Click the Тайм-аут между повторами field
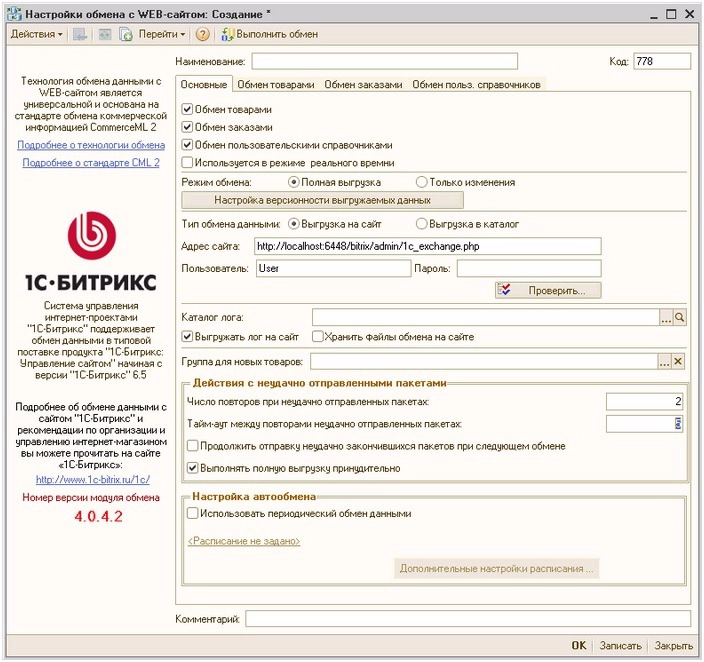 (x=645, y=424)
